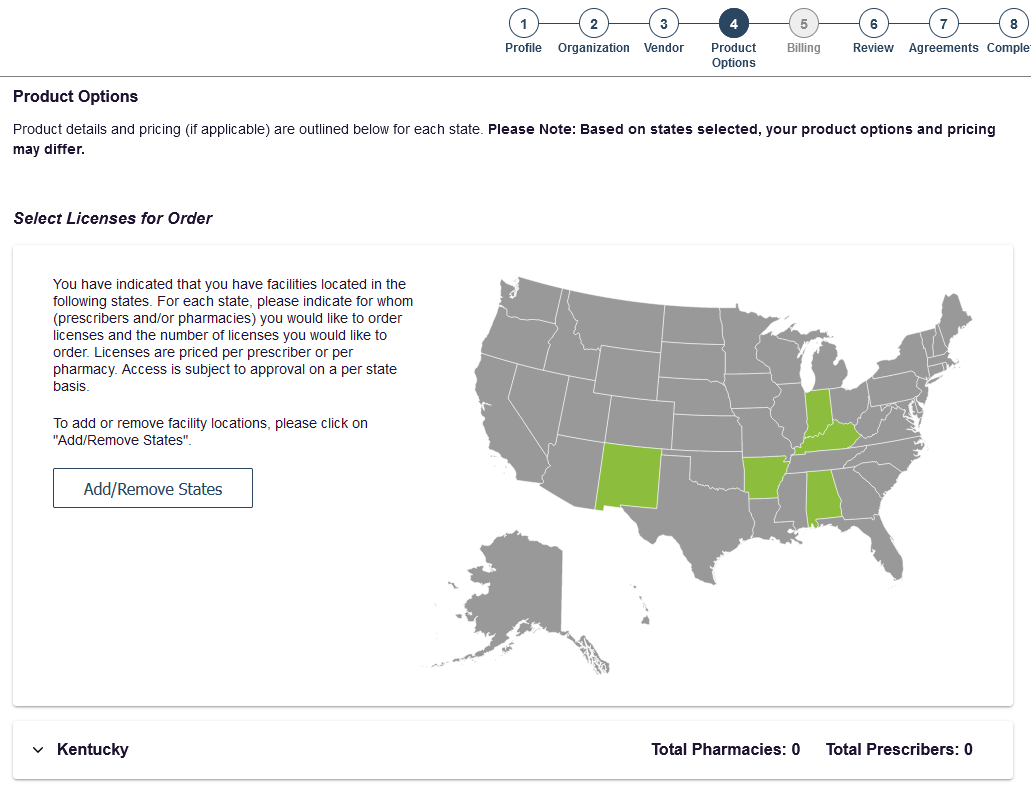Screen dimensions: 1031x792
Task: Go to step 2 Organization circle
Action: [x=594, y=24]
